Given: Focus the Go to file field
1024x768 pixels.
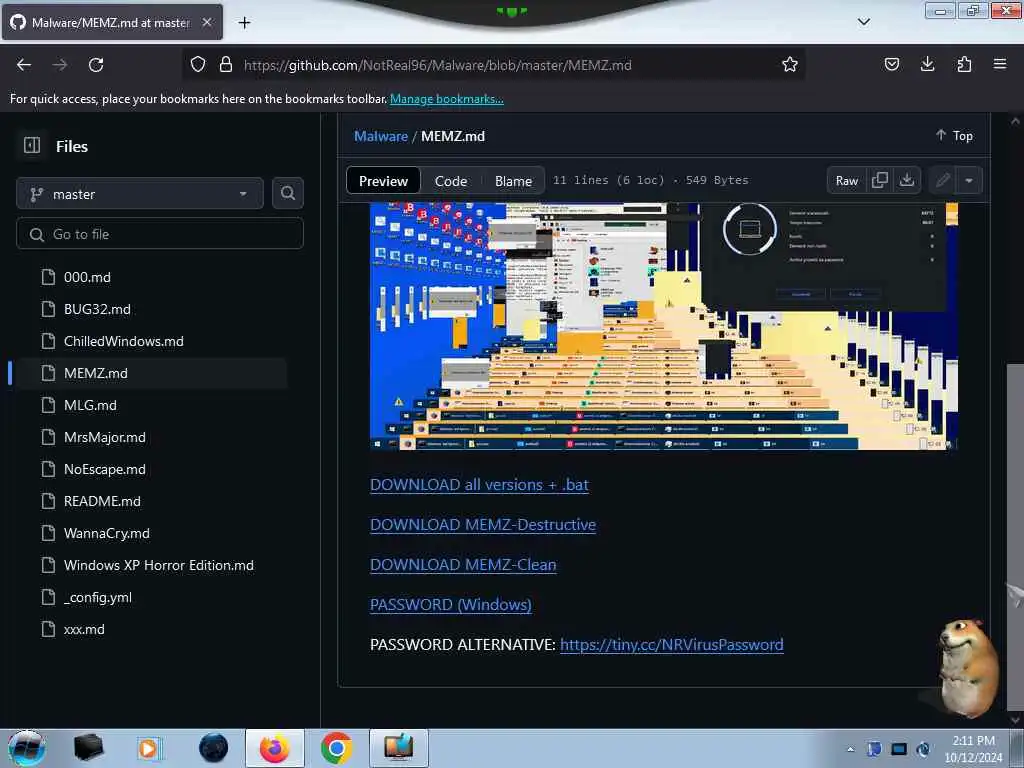Looking at the screenshot, I should click(x=159, y=234).
